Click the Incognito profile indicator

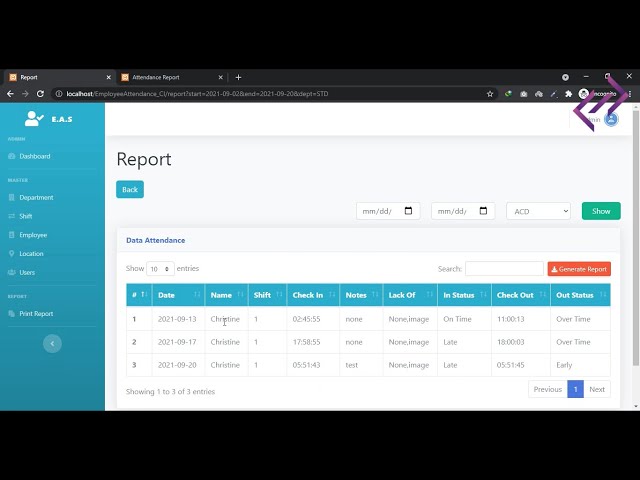(x=598, y=94)
